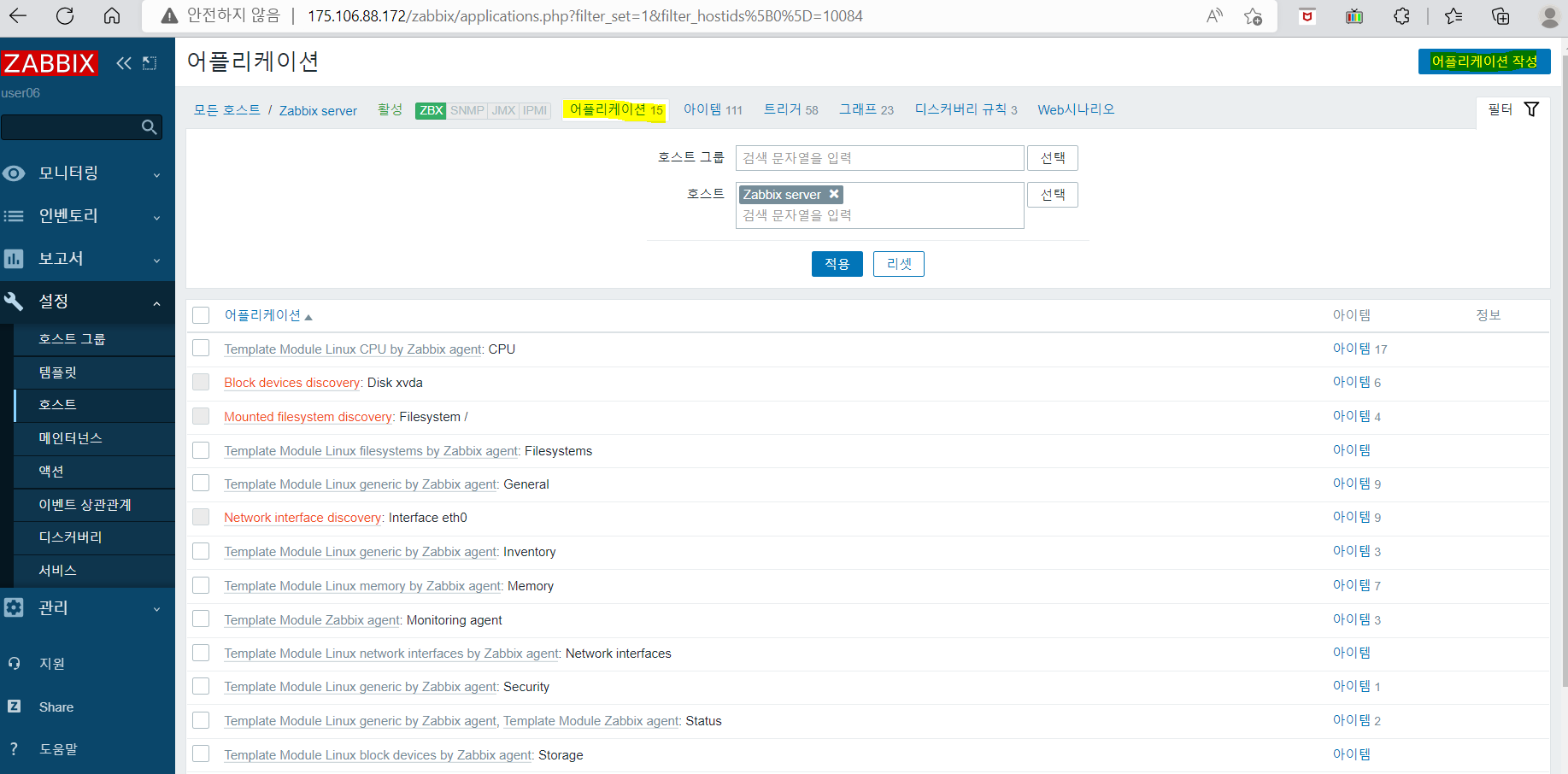Collapse the sidebar with double-arrow icon
The image size is (1568, 774).
click(x=124, y=63)
